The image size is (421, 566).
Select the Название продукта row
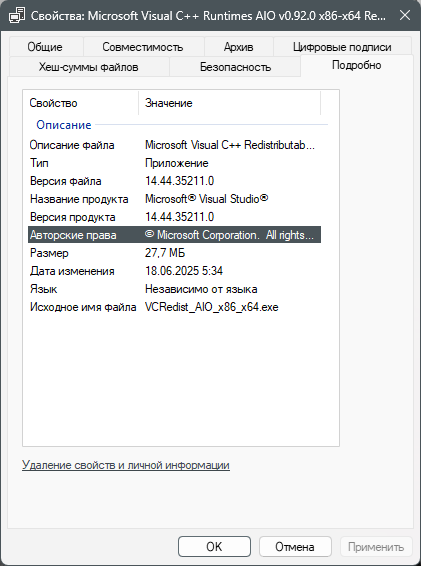point(174,199)
